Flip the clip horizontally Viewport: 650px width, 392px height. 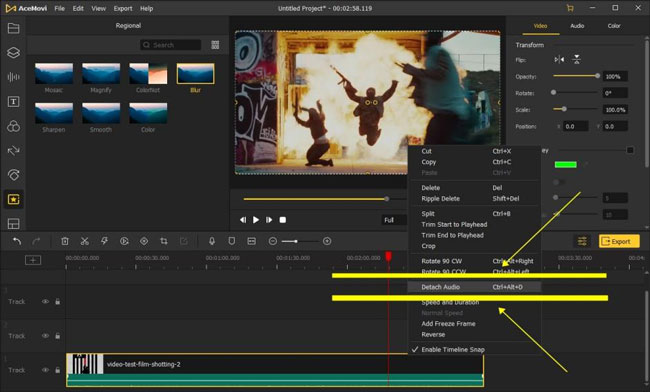559,60
